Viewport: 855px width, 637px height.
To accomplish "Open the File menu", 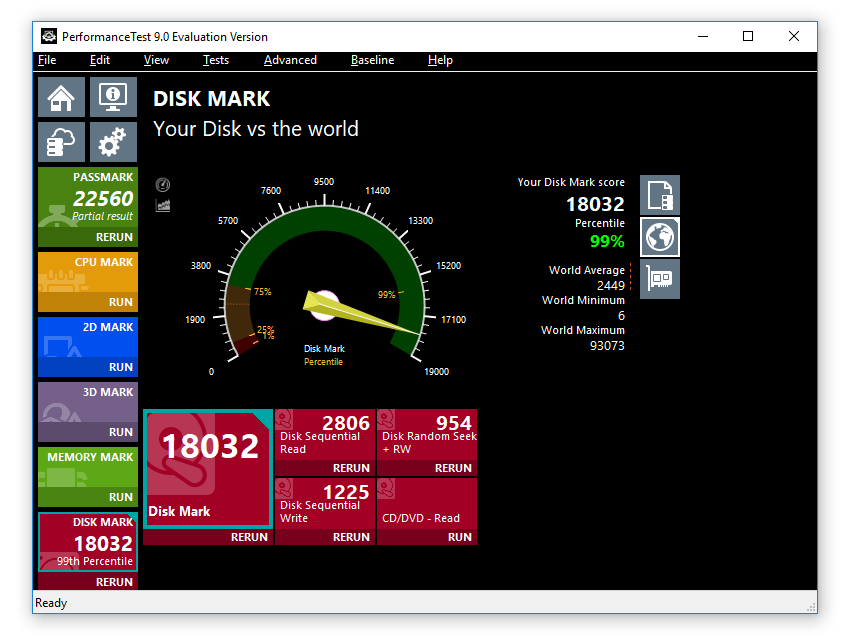I will tap(47, 60).
